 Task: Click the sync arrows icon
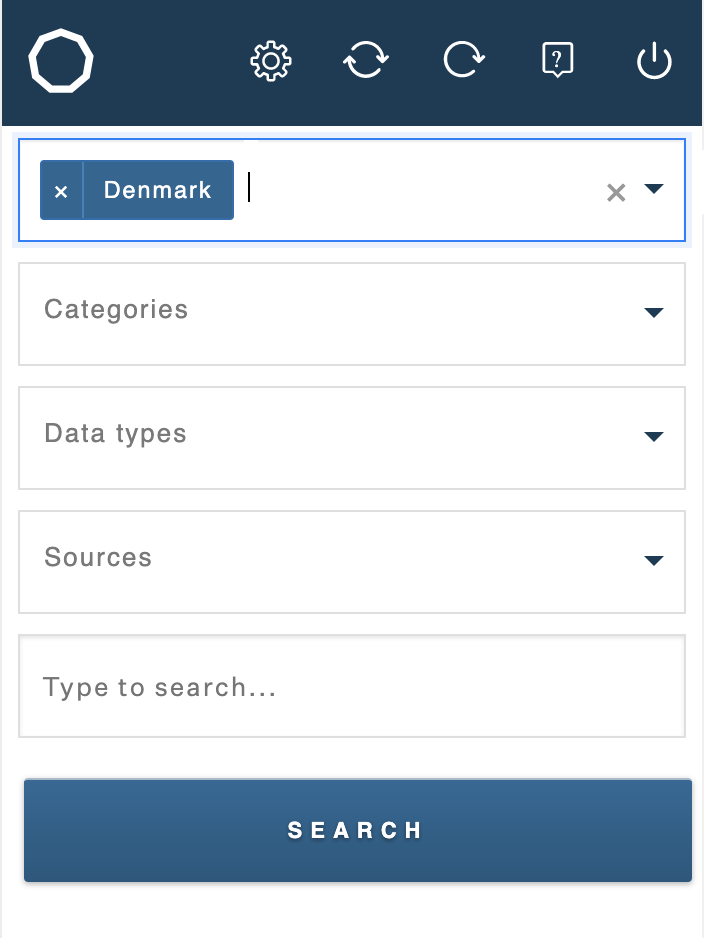coord(366,60)
